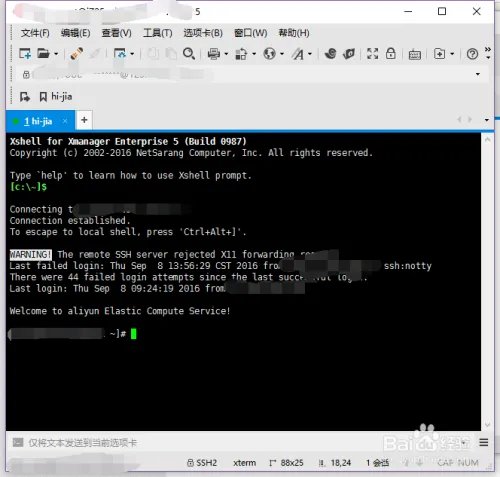Screen dimensions: 500x477
Task: Click the padlock Lock screen icon
Action: coord(391,53)
